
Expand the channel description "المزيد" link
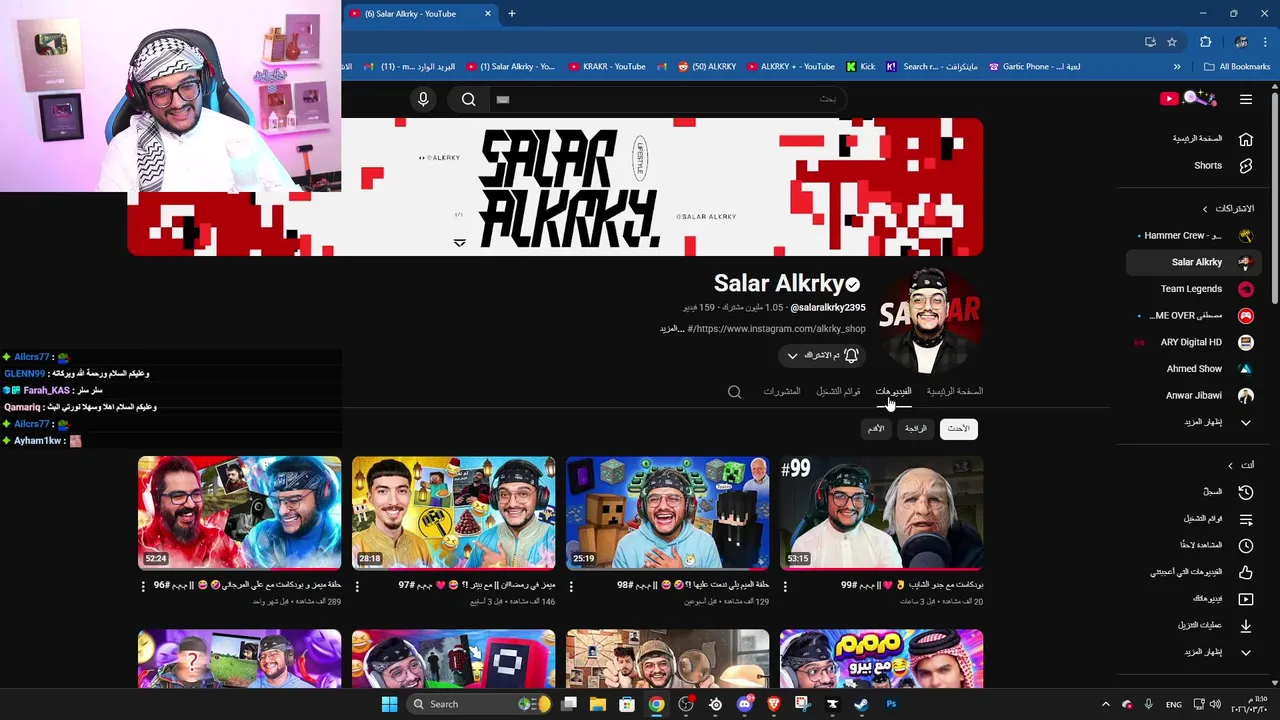tap(672, 328)
